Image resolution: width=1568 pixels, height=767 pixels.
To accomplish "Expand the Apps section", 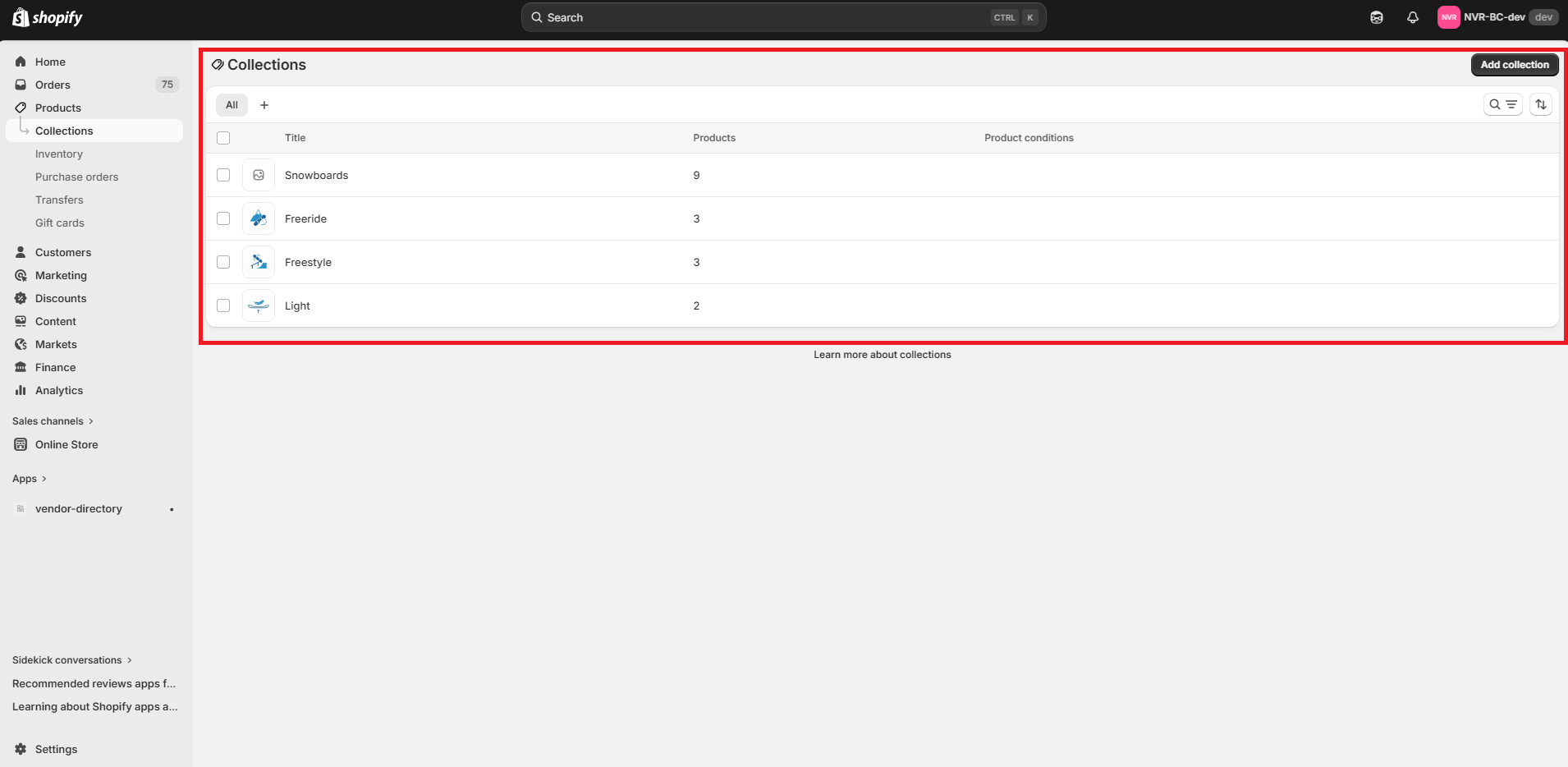I will 30,479.
